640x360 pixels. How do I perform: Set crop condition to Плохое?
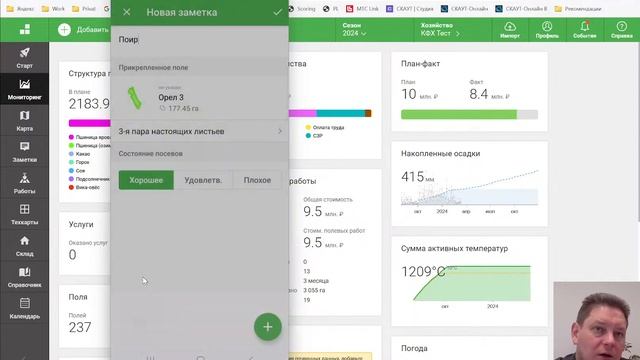point(257,180)
